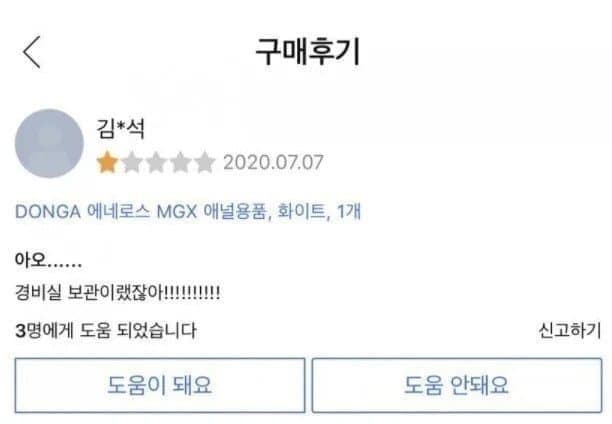
Task: Tap the 도움이 돼요 helpful button
Action: click(160, 385)
